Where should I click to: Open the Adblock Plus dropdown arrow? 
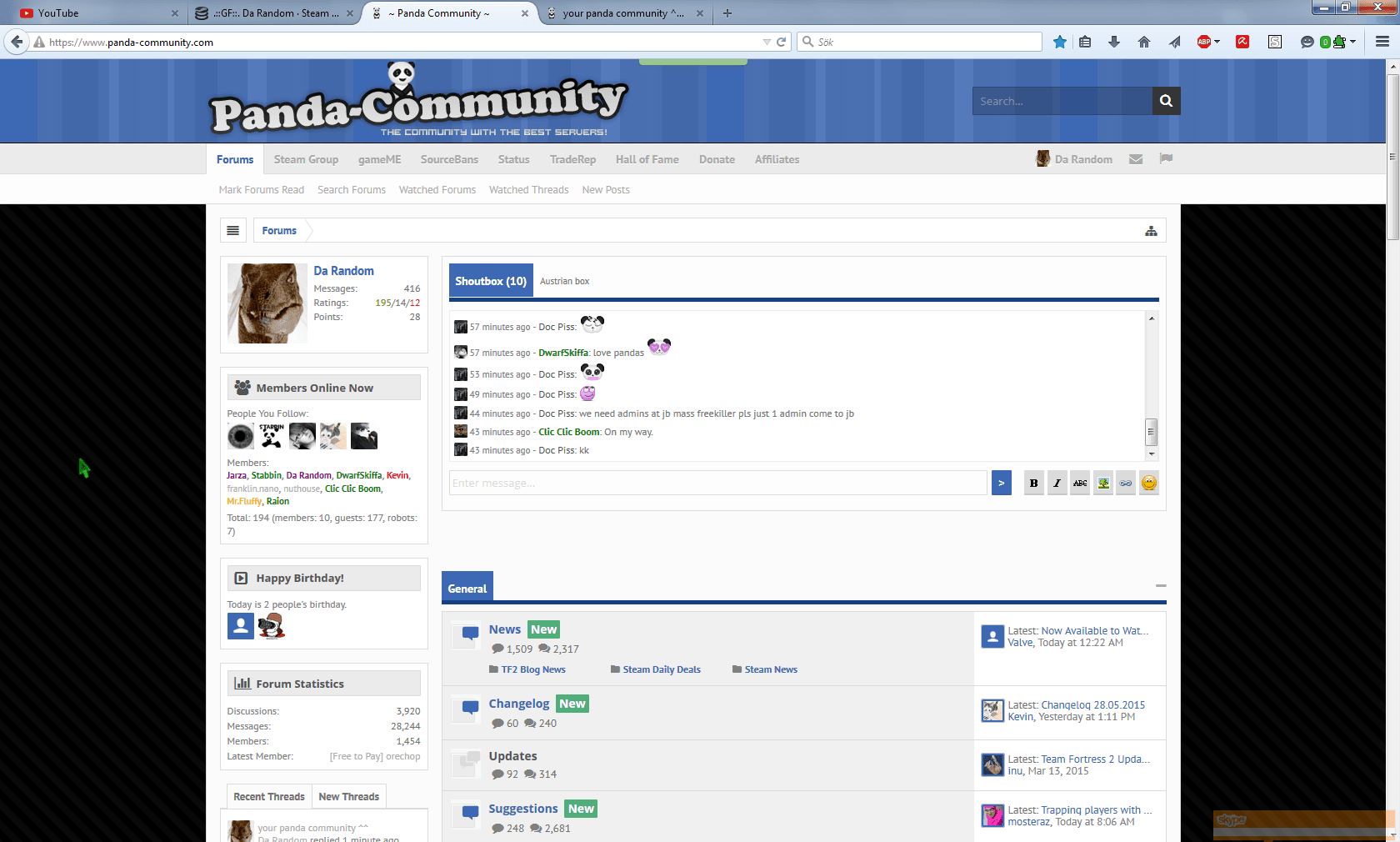click(1217, 42)
